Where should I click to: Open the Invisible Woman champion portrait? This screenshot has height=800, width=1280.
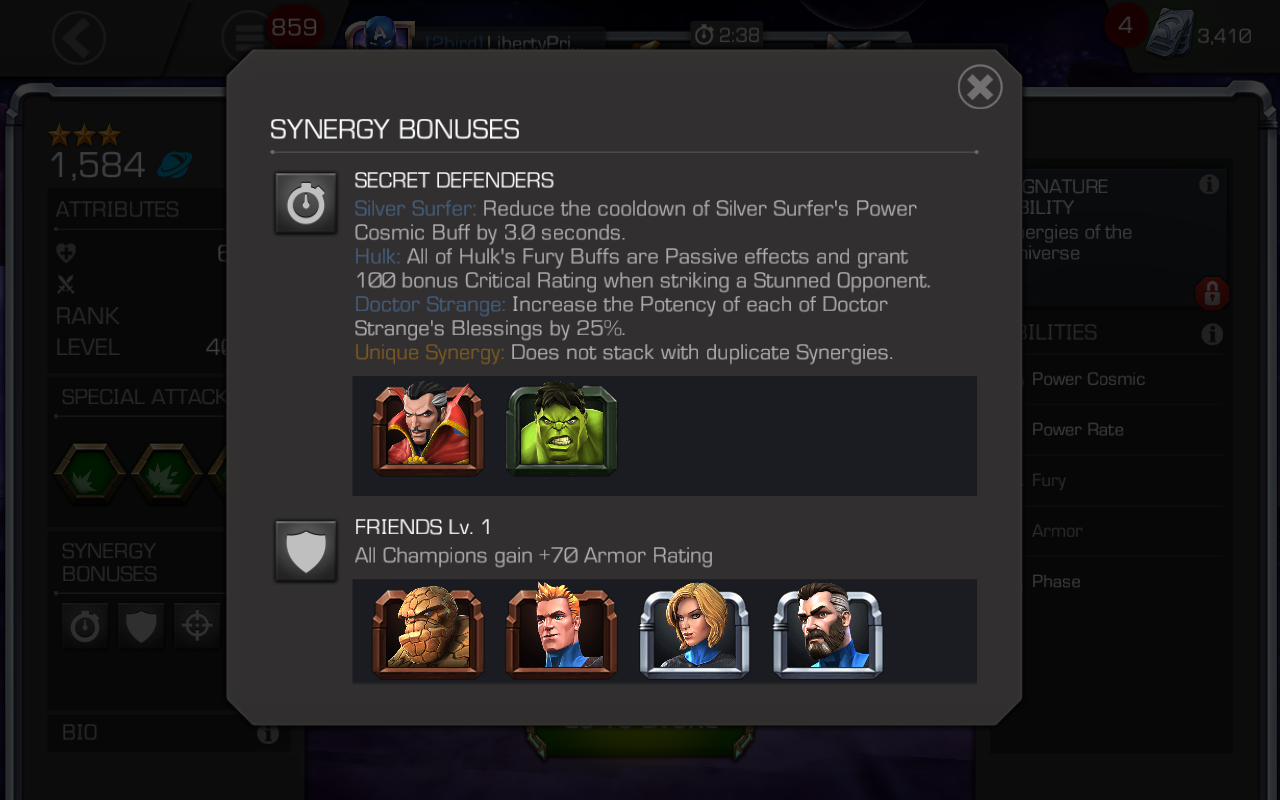click(694, 631)
